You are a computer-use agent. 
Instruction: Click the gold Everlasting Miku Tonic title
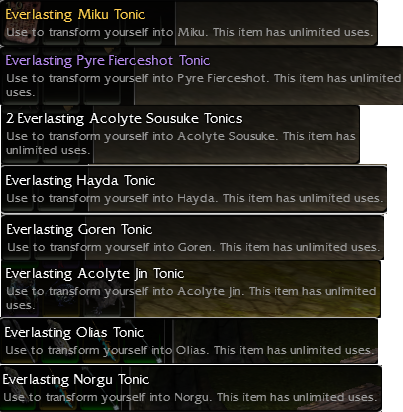75,15
